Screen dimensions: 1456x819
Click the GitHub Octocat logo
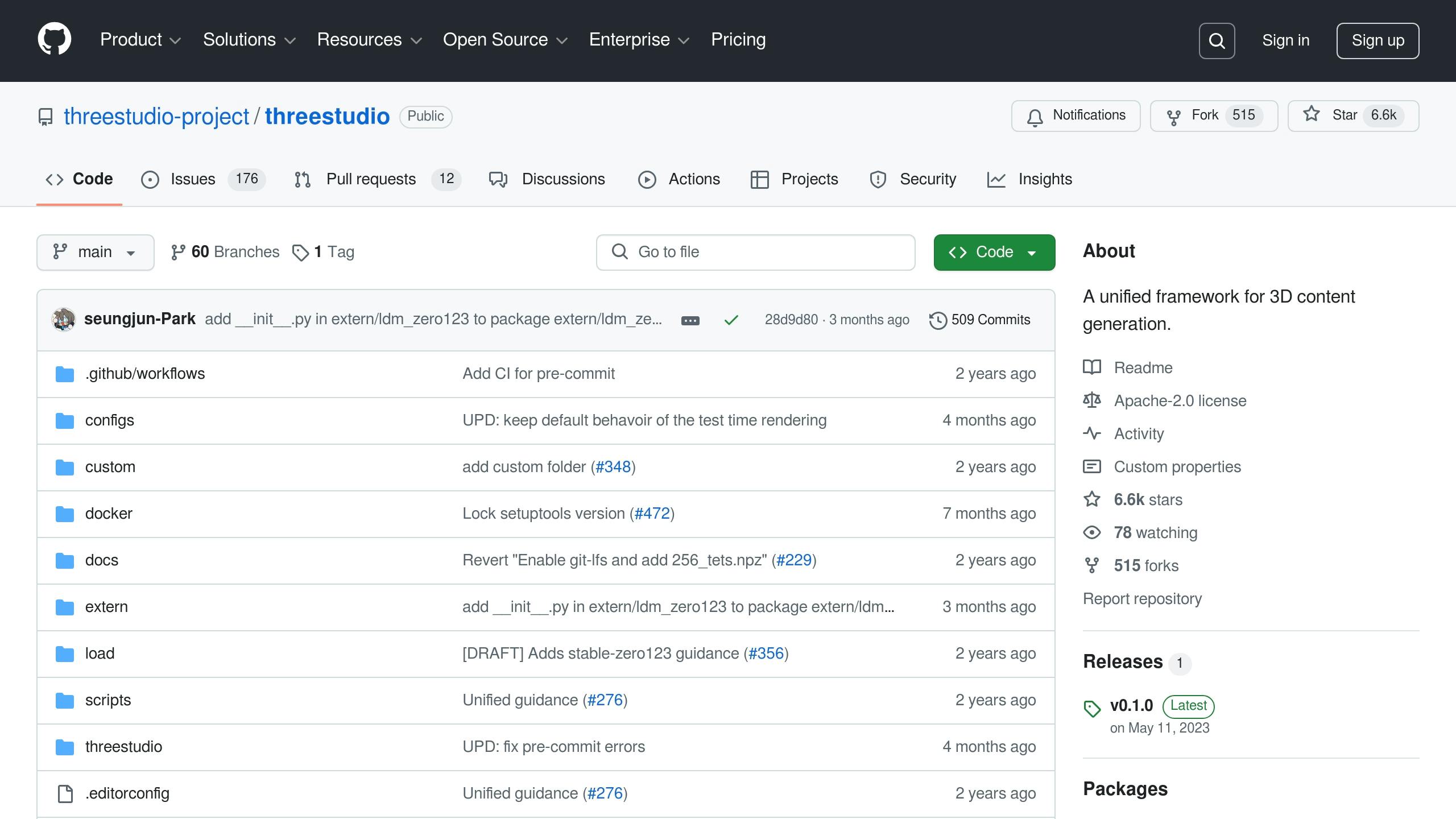click(x=55, y=39)
